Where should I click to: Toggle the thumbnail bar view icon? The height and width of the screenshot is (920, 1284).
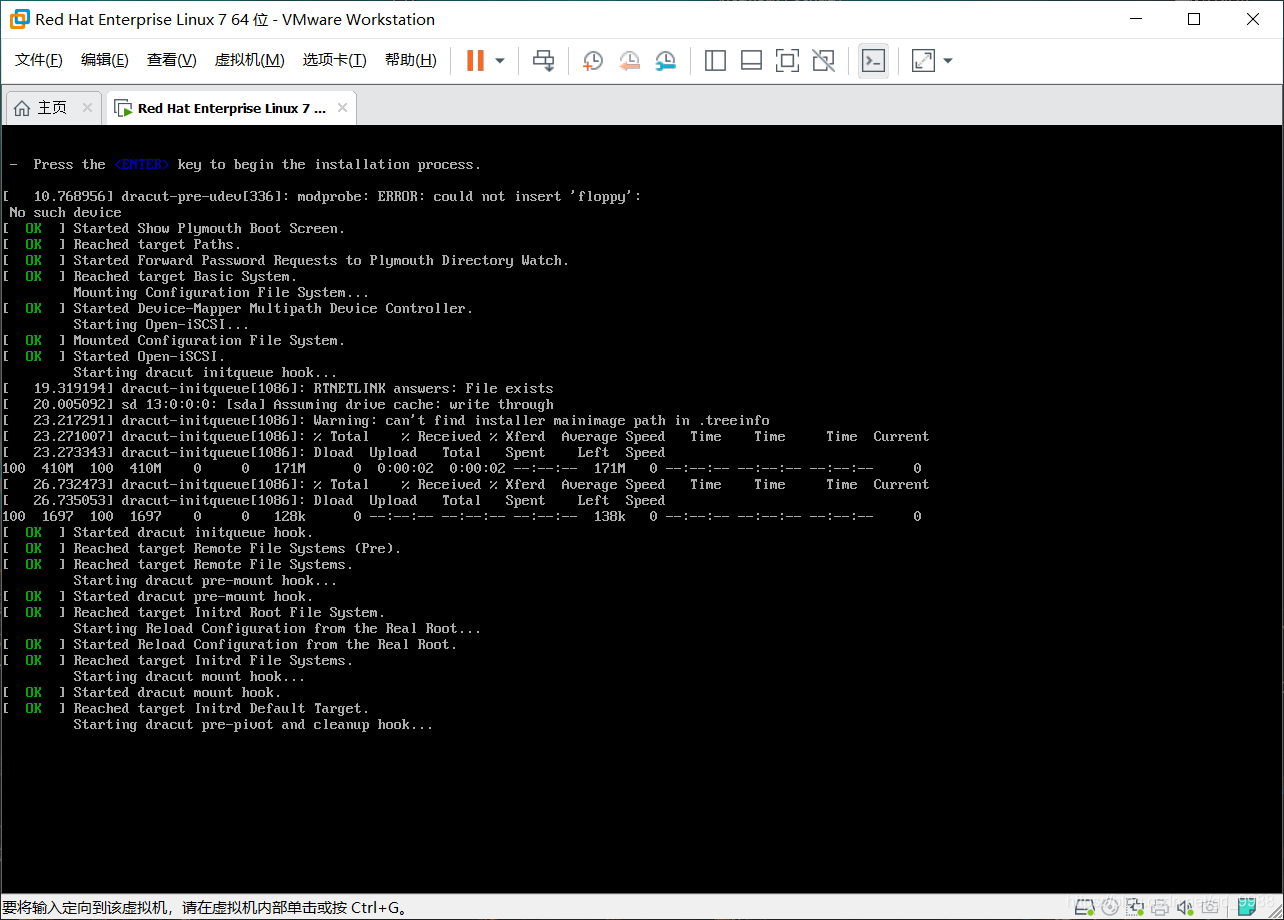pyautogui.click(x=751, y=61)
